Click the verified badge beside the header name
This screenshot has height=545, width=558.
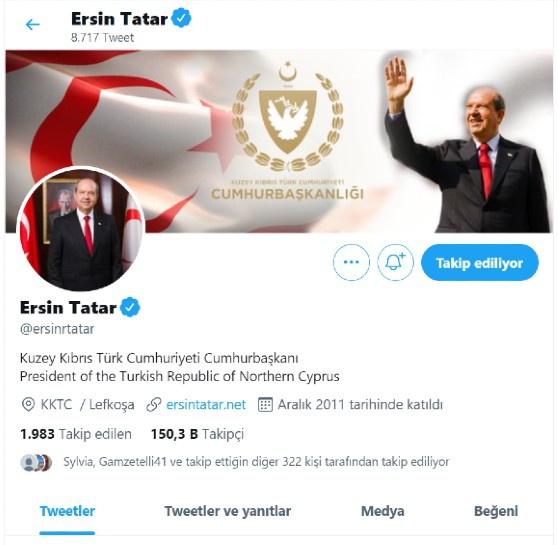[181, 18]
